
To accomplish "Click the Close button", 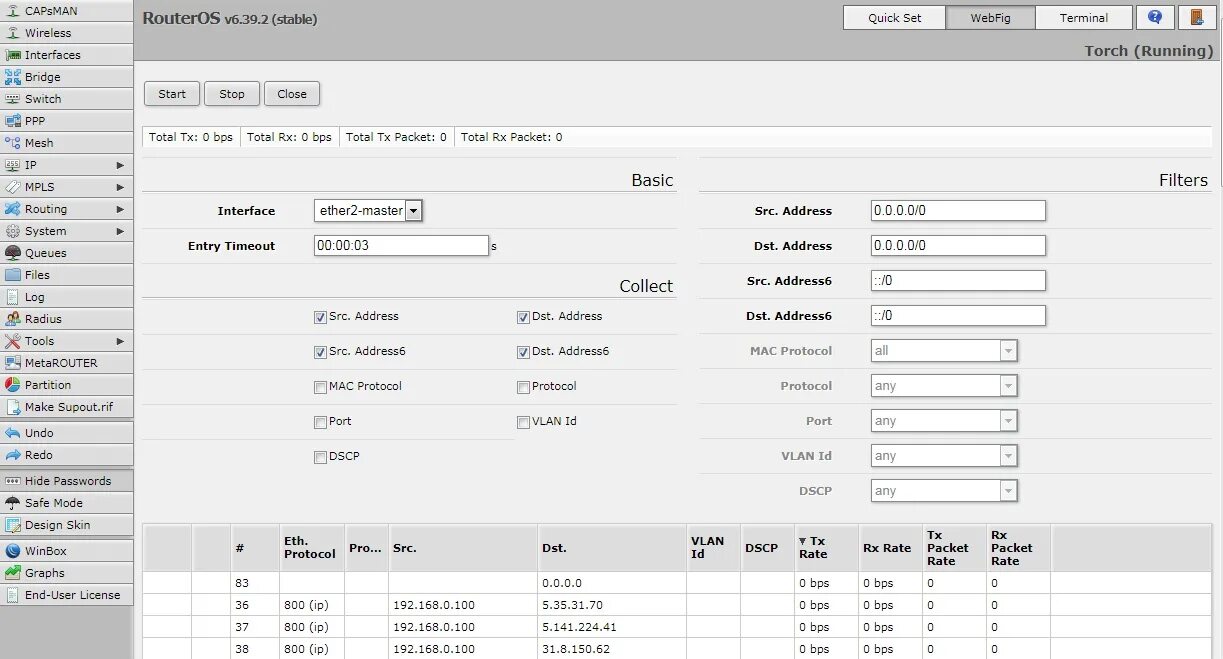I will pos(292,94).
